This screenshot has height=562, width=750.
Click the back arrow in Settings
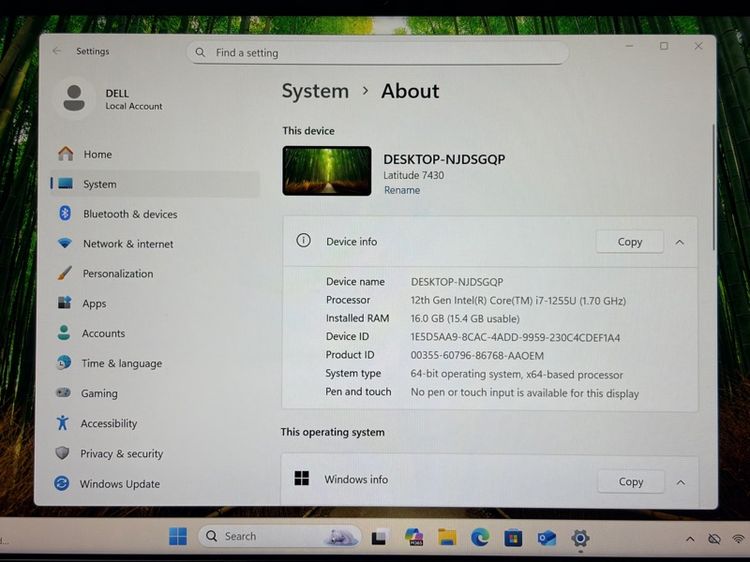[57, 51]
